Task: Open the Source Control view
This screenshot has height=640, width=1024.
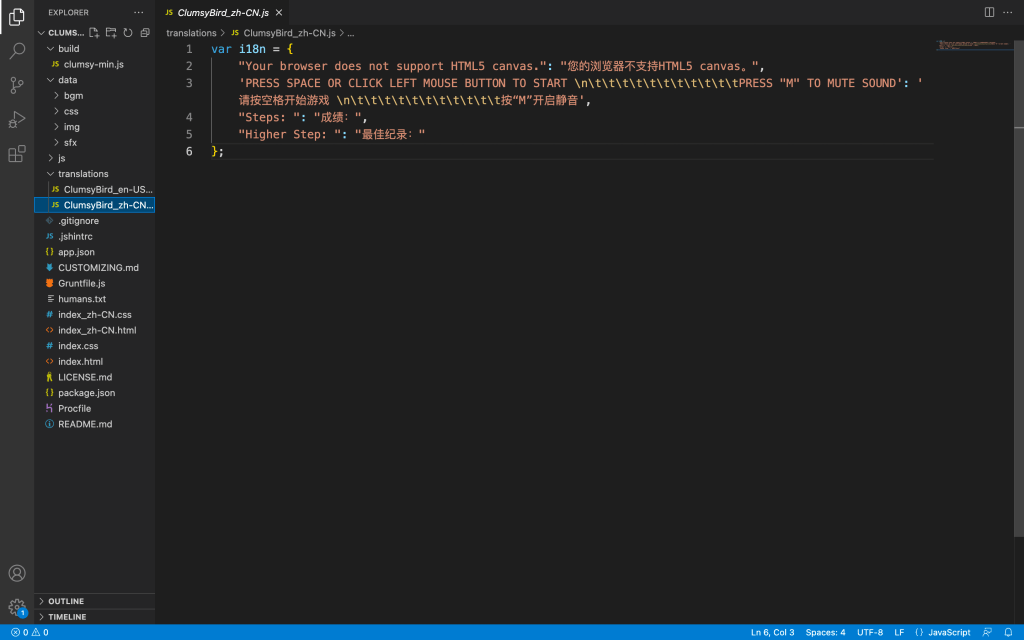Action: click(x=17, y=85)
